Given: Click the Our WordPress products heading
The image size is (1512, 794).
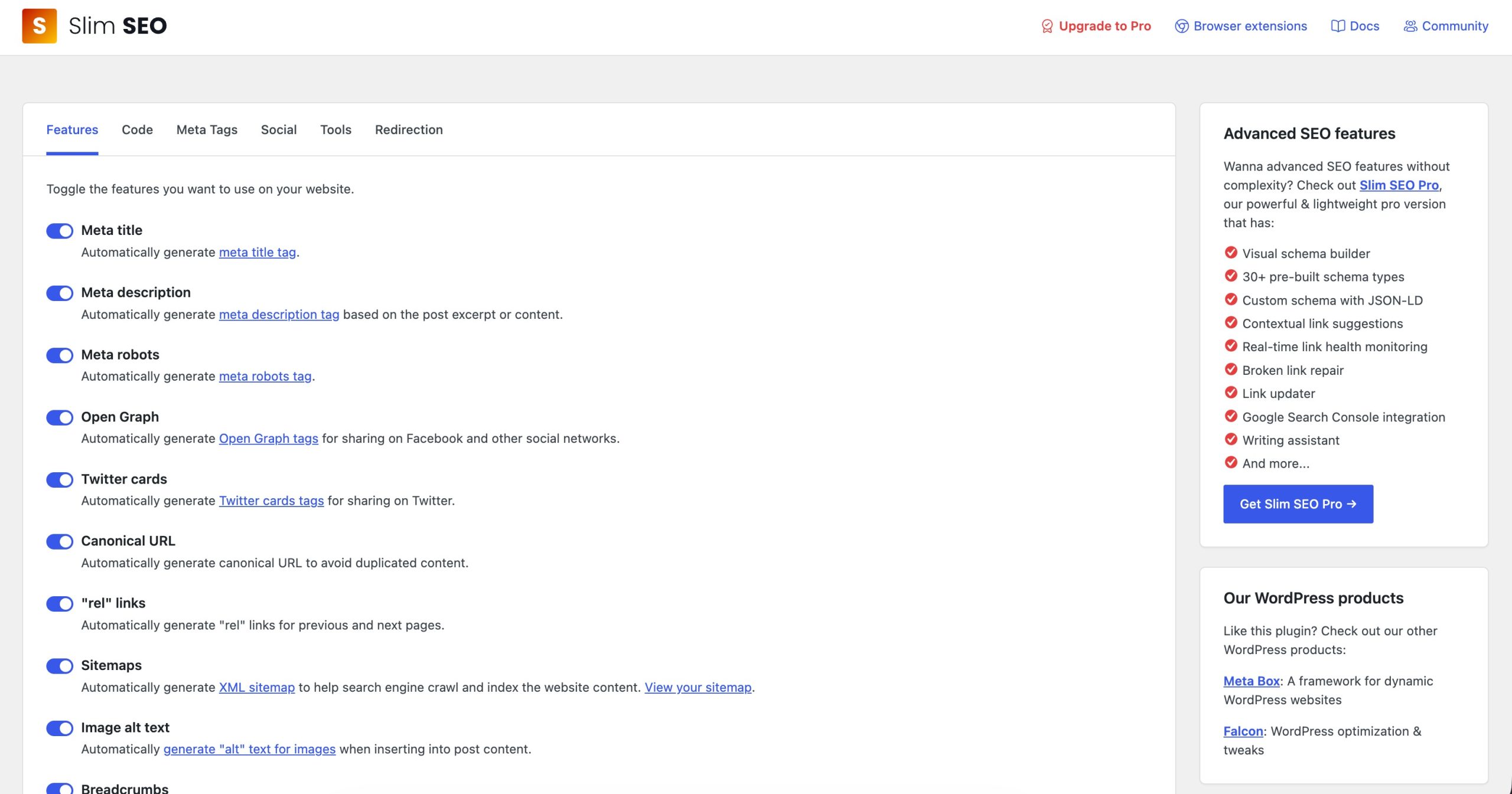Looking at the screenshot, I should pyautogui.click(x=1313, y=598).
